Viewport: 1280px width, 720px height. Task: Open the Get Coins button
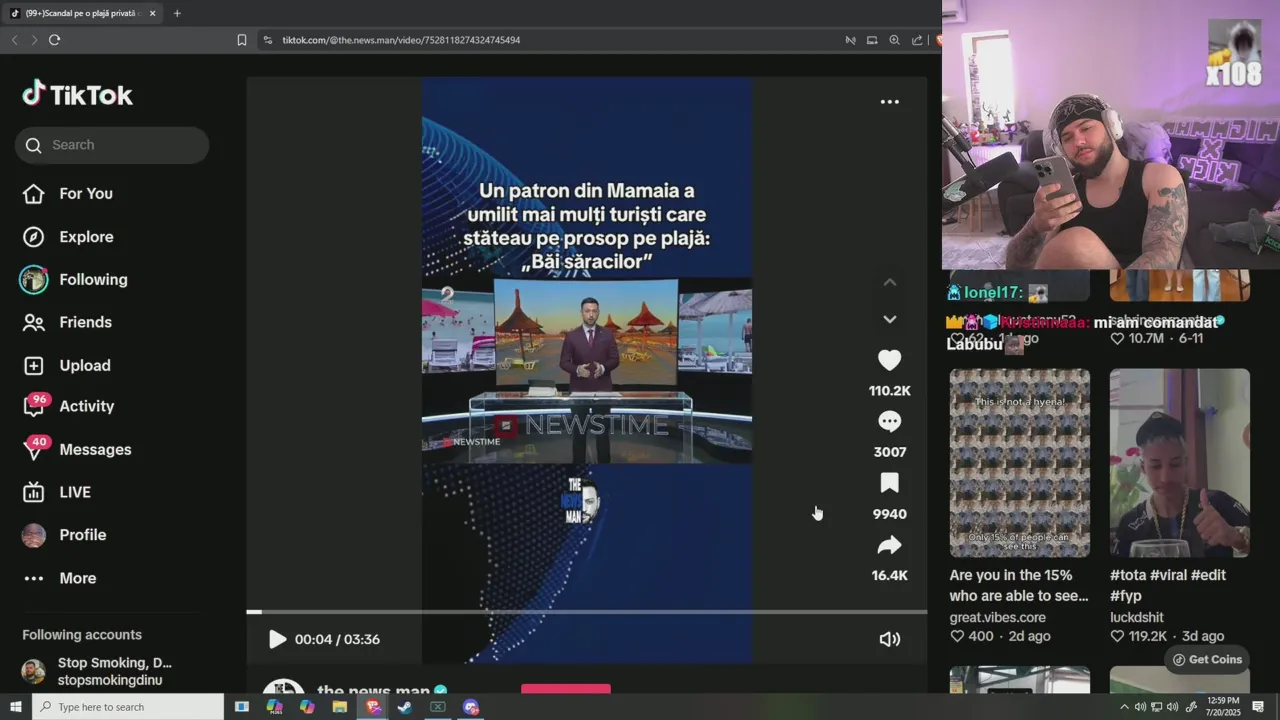[x=1207, y=660]
